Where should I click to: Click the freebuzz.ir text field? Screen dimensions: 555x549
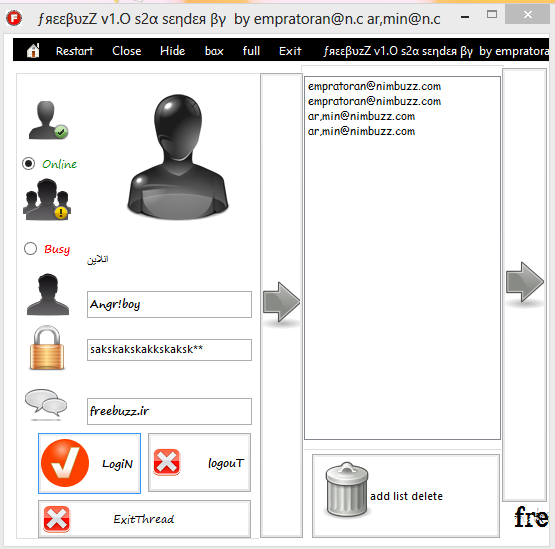[169, 411]
